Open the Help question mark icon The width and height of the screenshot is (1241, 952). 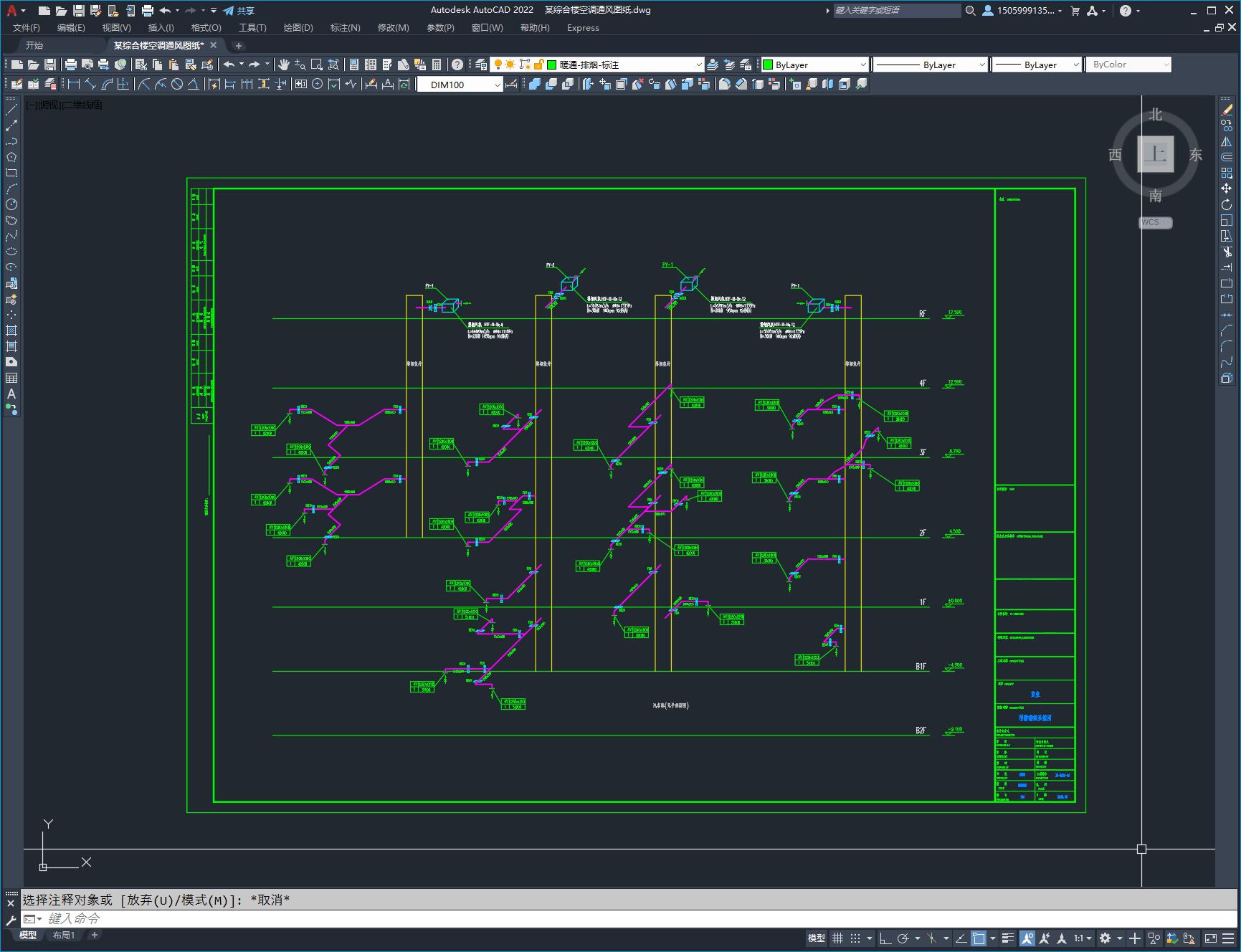coord(457,65)
